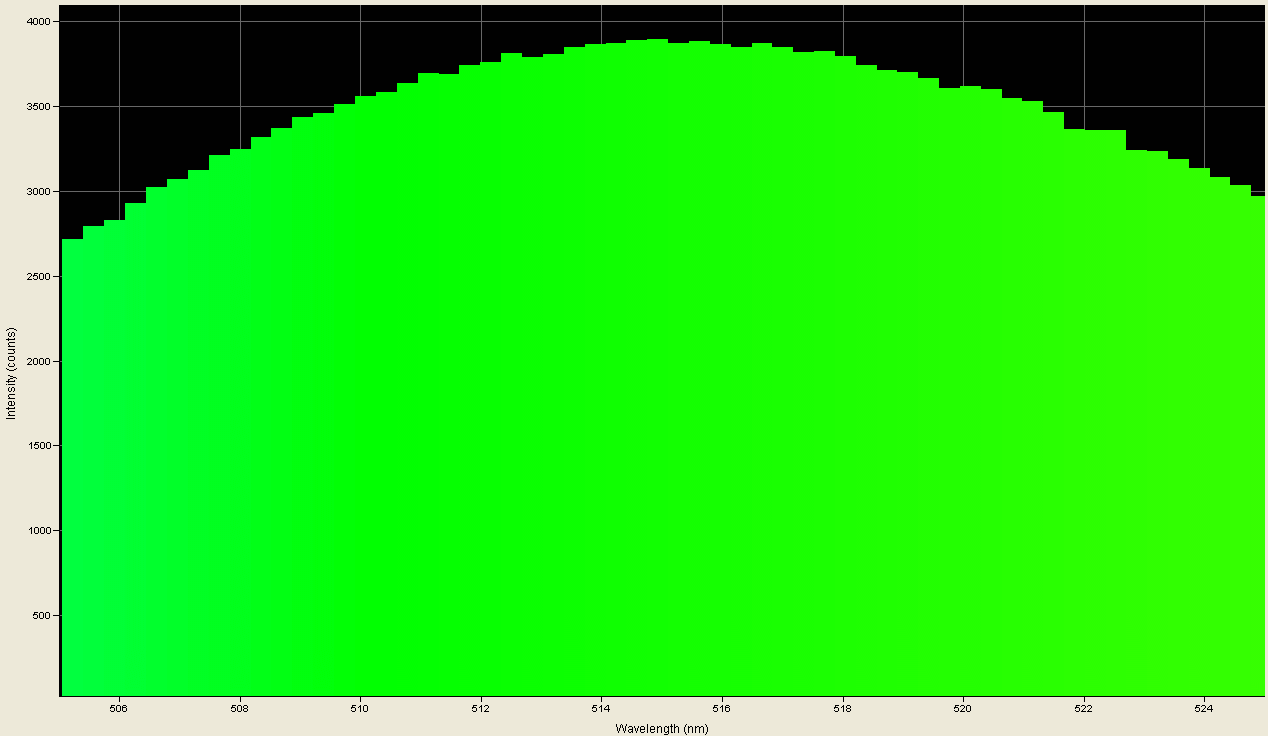
Task: Click the 2000 intensity tick label
Action: tap(38, 361)
